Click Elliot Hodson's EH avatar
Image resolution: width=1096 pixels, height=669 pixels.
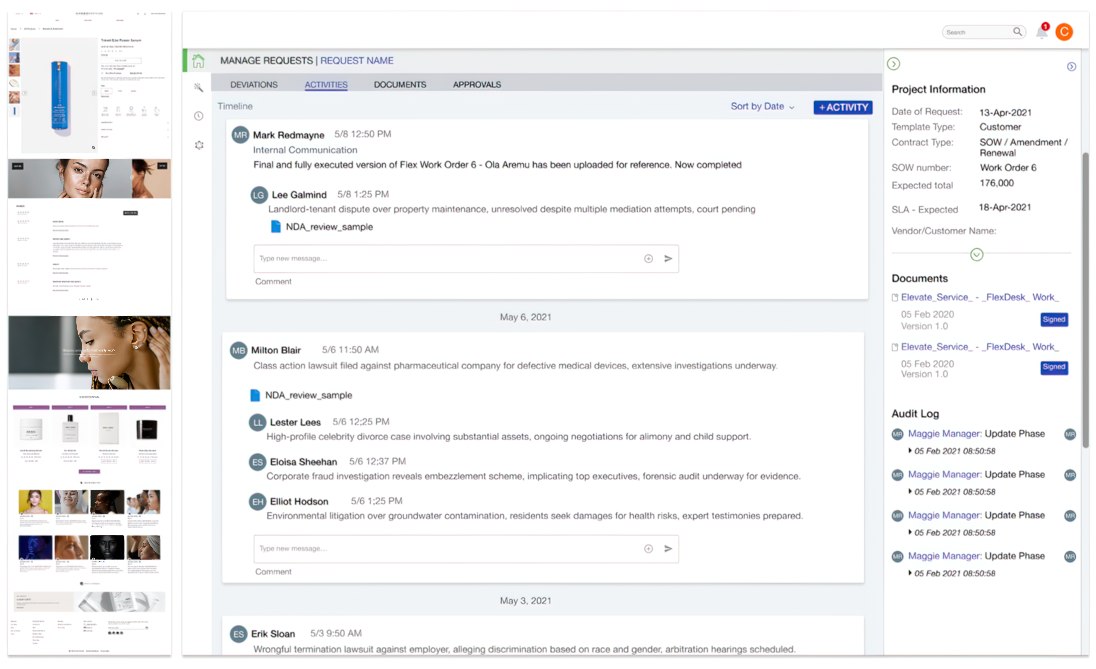click(258, 502)
